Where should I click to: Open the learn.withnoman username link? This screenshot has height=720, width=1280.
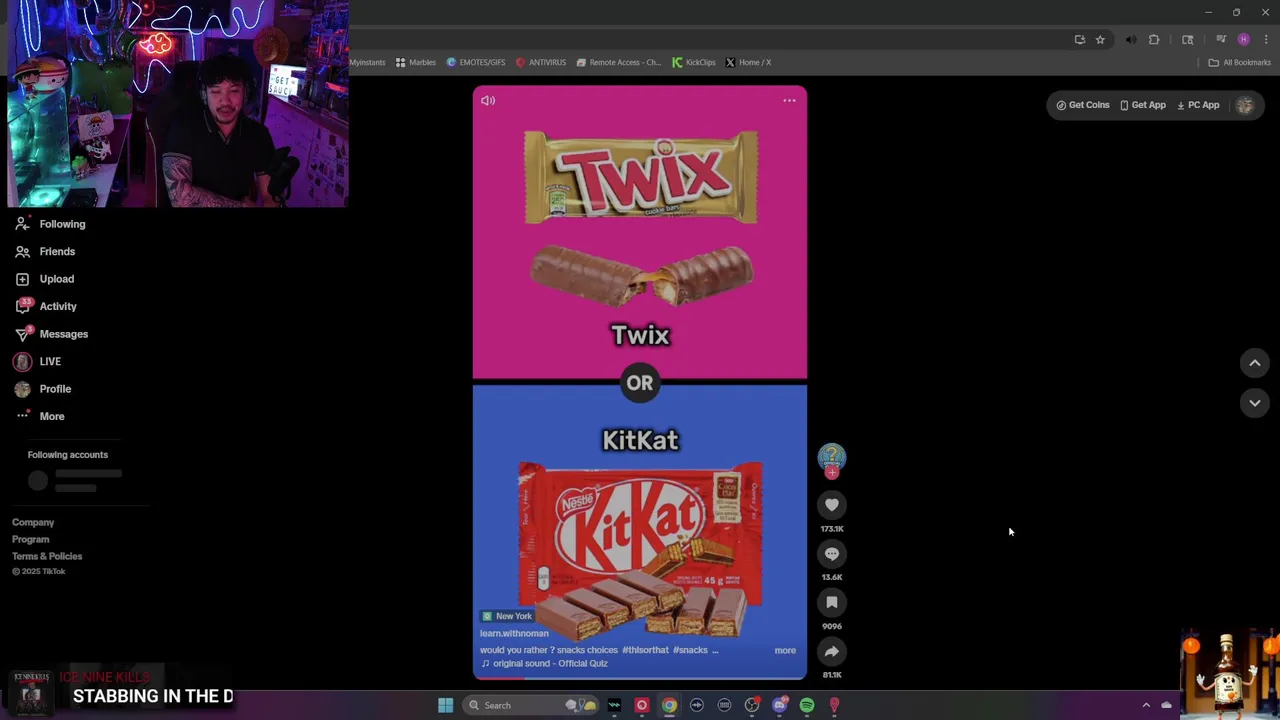514,633
